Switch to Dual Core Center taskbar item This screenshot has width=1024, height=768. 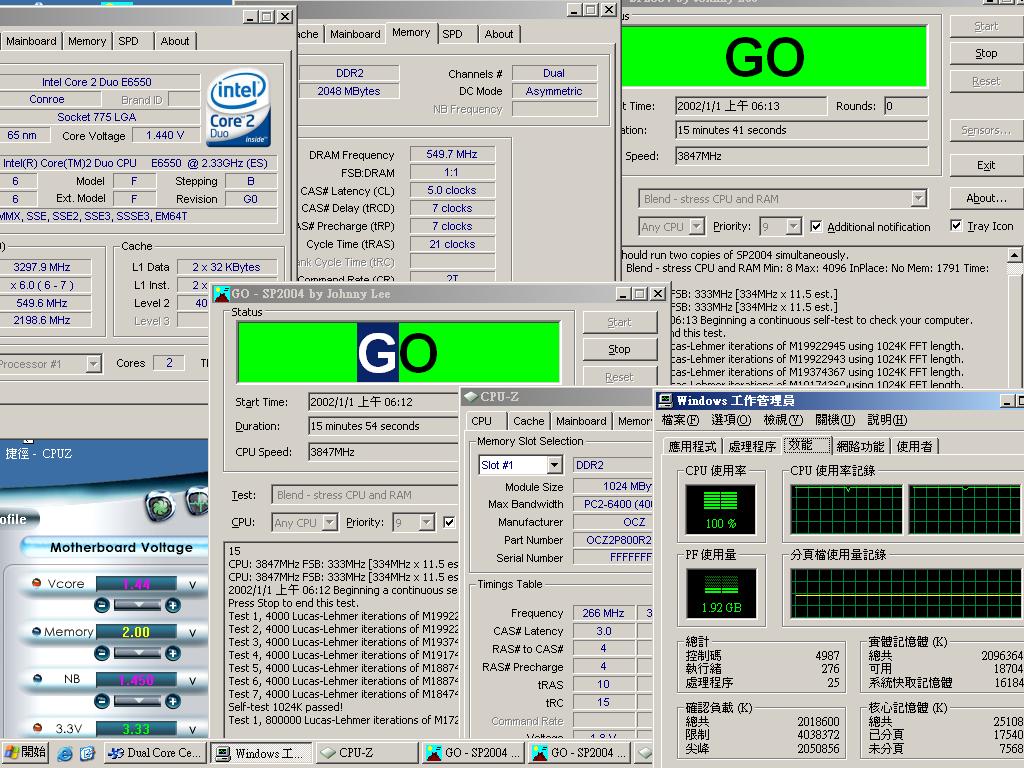[155, 753]
